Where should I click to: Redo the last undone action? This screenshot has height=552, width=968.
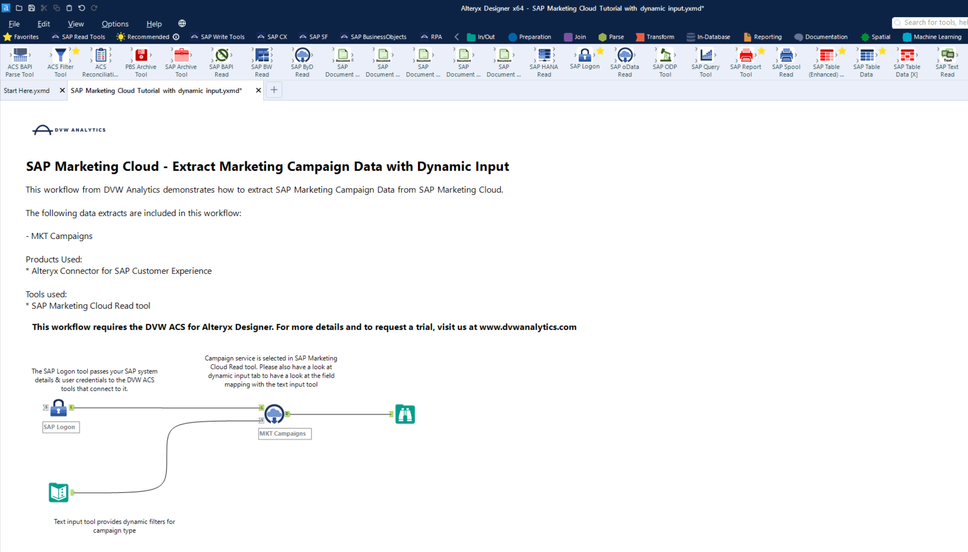click(94, 8)
